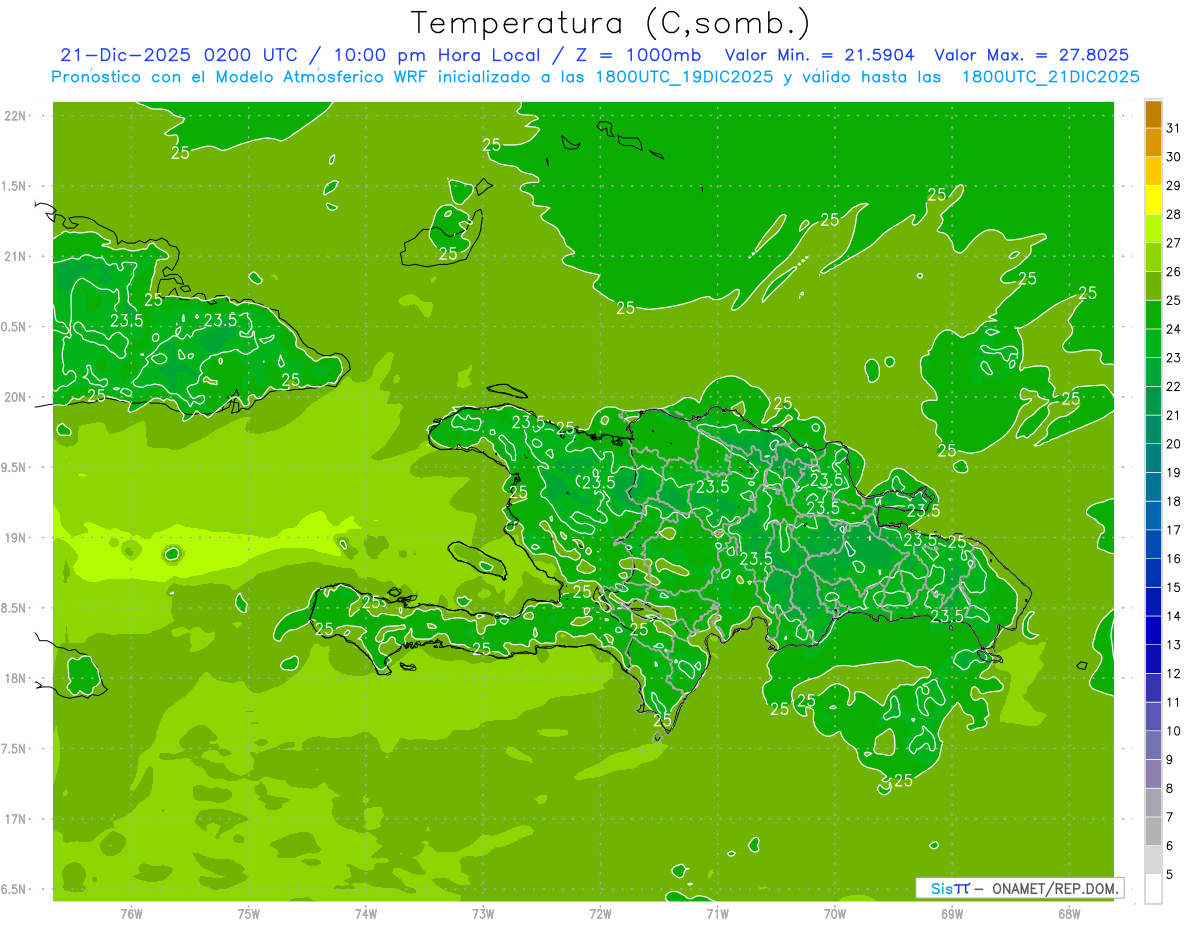Viewport: 1200px width, 927px height.
Task: Click the '75W' longitude axis label
Action: point(248,913)
